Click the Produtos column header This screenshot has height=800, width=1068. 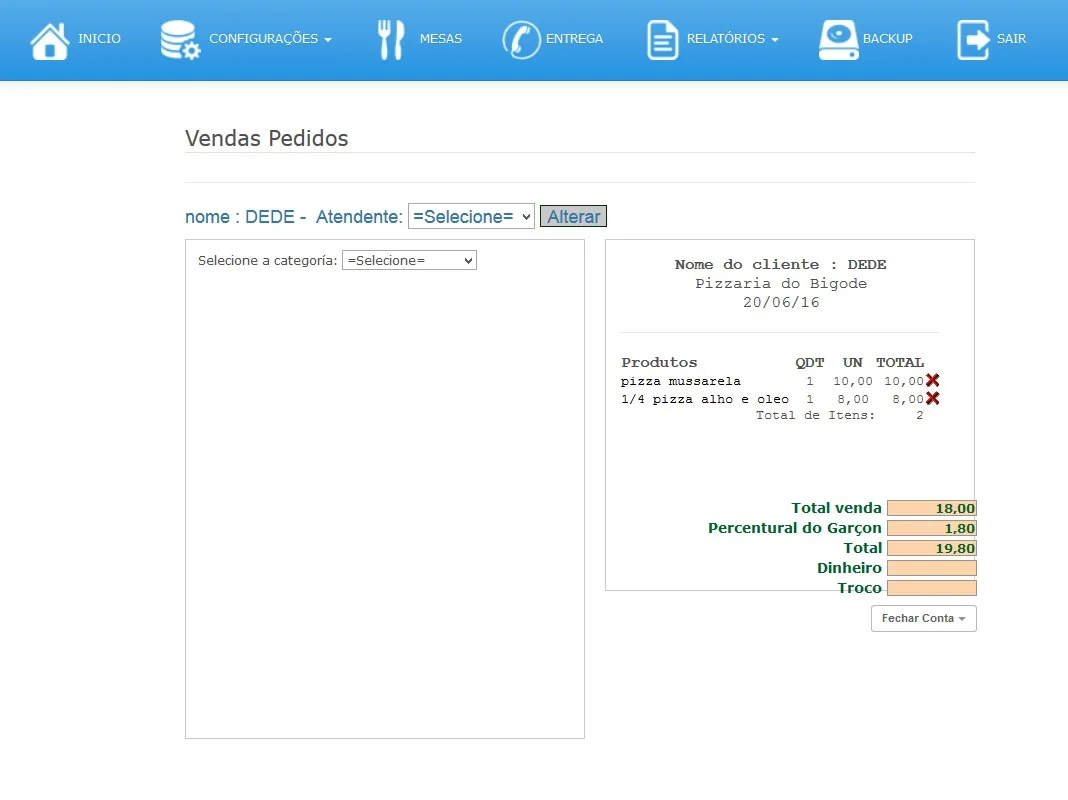(x=659, y=362)
